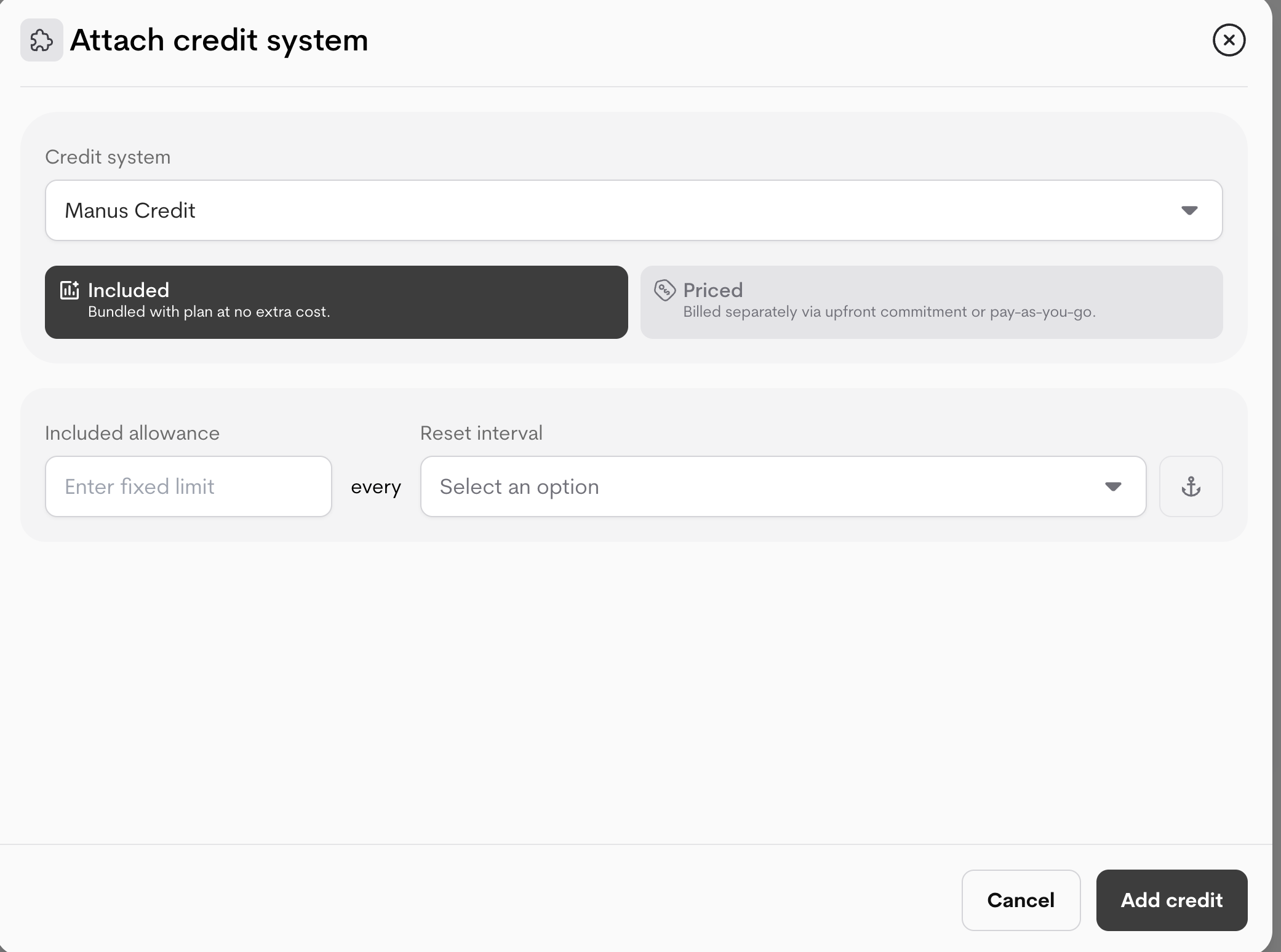The height and width of the screenshot is (952, 1281).
Task: Click the puzzle piece icon in the dialog header
Action: [x=41, y=39]
